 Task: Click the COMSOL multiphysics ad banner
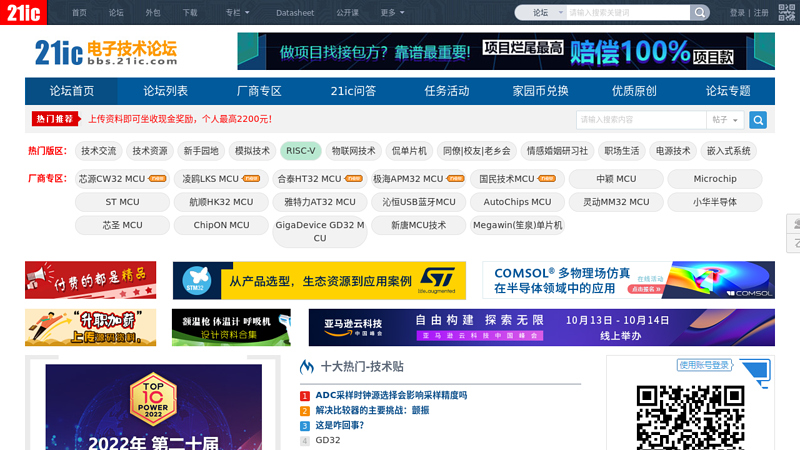point(629,280)
